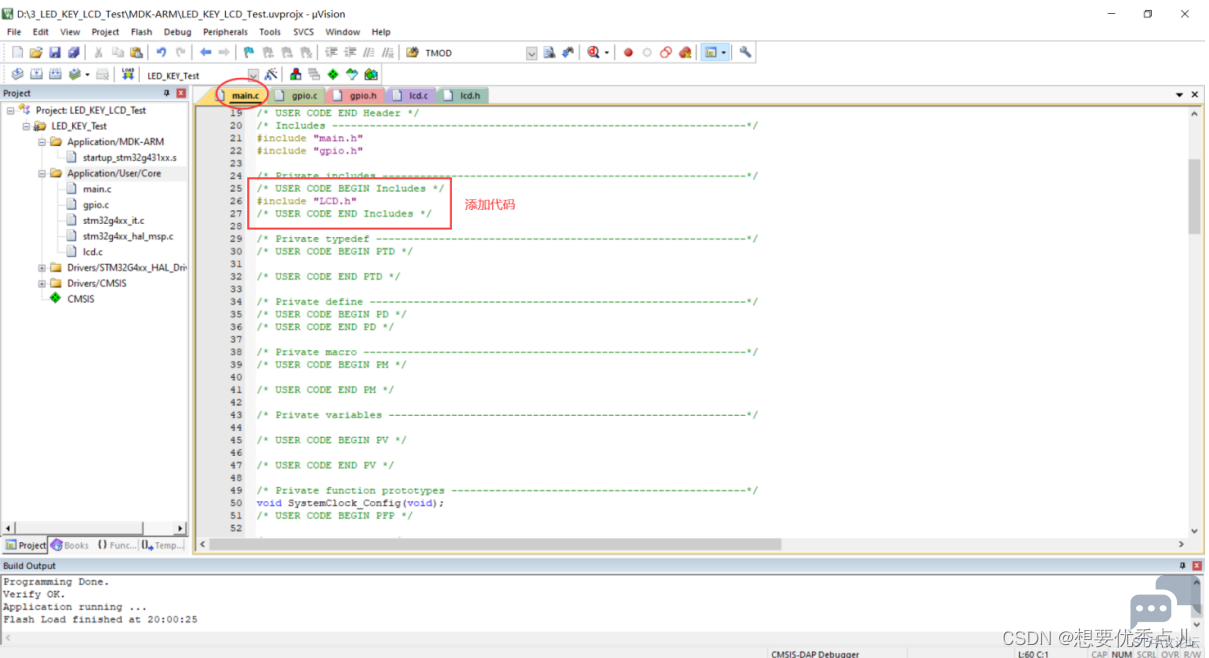1209x658 pixels.
Task: Open the TMOD find combo dropdown
Action: (532, 53)
